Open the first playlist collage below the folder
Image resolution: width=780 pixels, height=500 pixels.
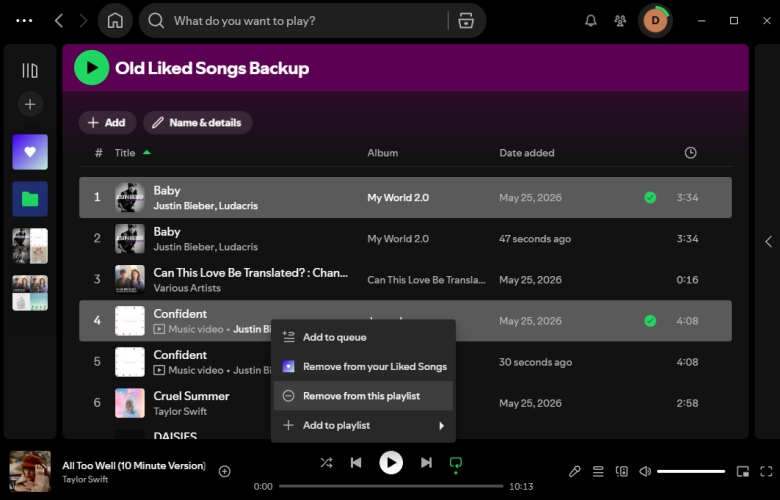pos(30,246)
